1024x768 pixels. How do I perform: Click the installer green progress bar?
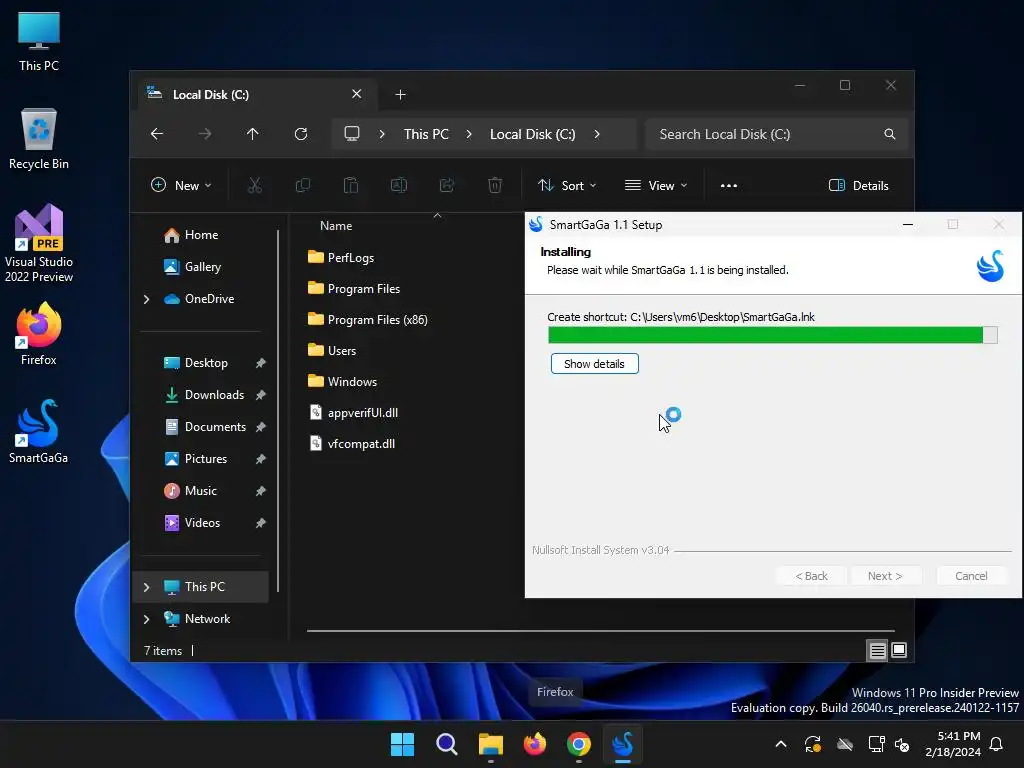point(773,335)
